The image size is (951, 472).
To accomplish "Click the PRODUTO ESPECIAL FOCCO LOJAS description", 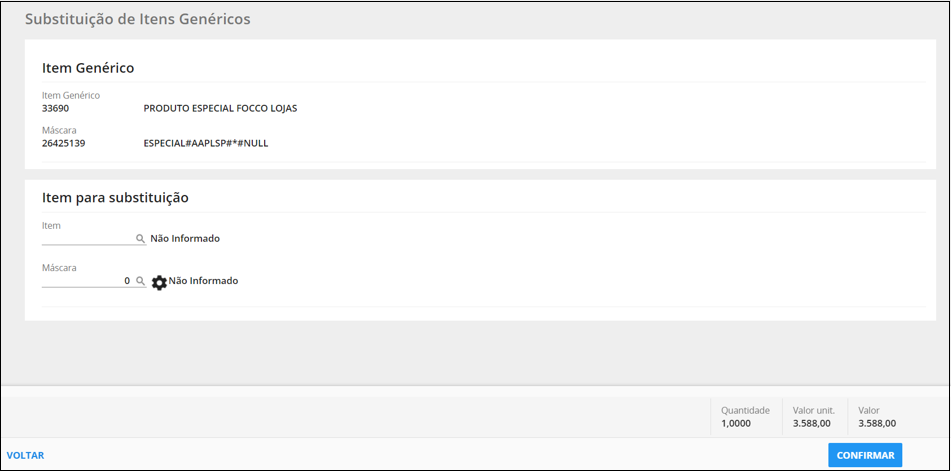I will 220,109.
